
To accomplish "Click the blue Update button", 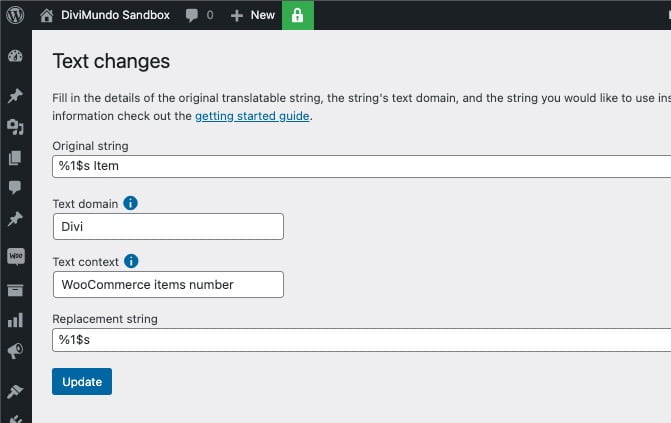I will coord(82,381).
